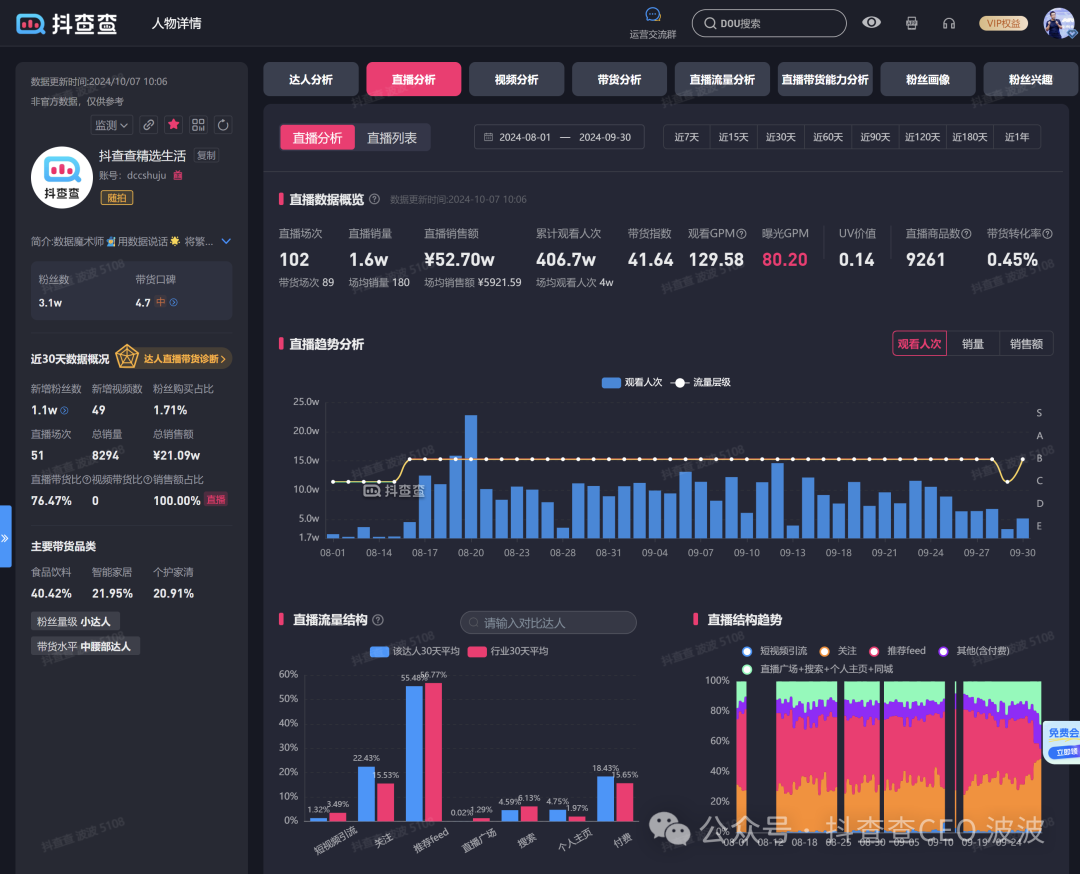Open 带货口碑 detail arrow icon
Image resolution: width=1080 pixels, height=874 pixels.
pyautogui.click(x=174, y=302)
